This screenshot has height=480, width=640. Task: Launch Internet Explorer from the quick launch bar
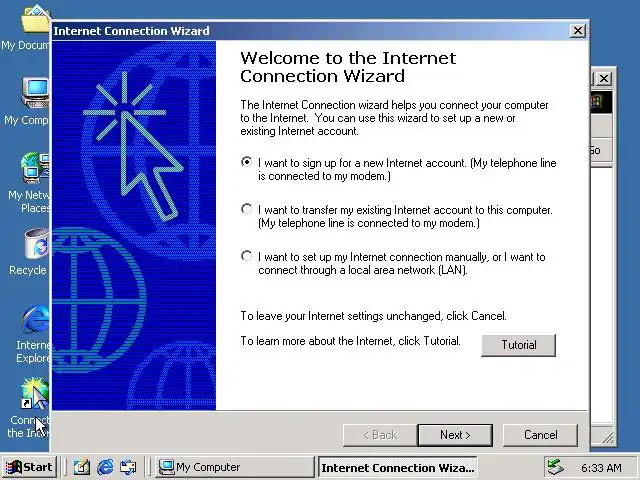pos(105,467)
